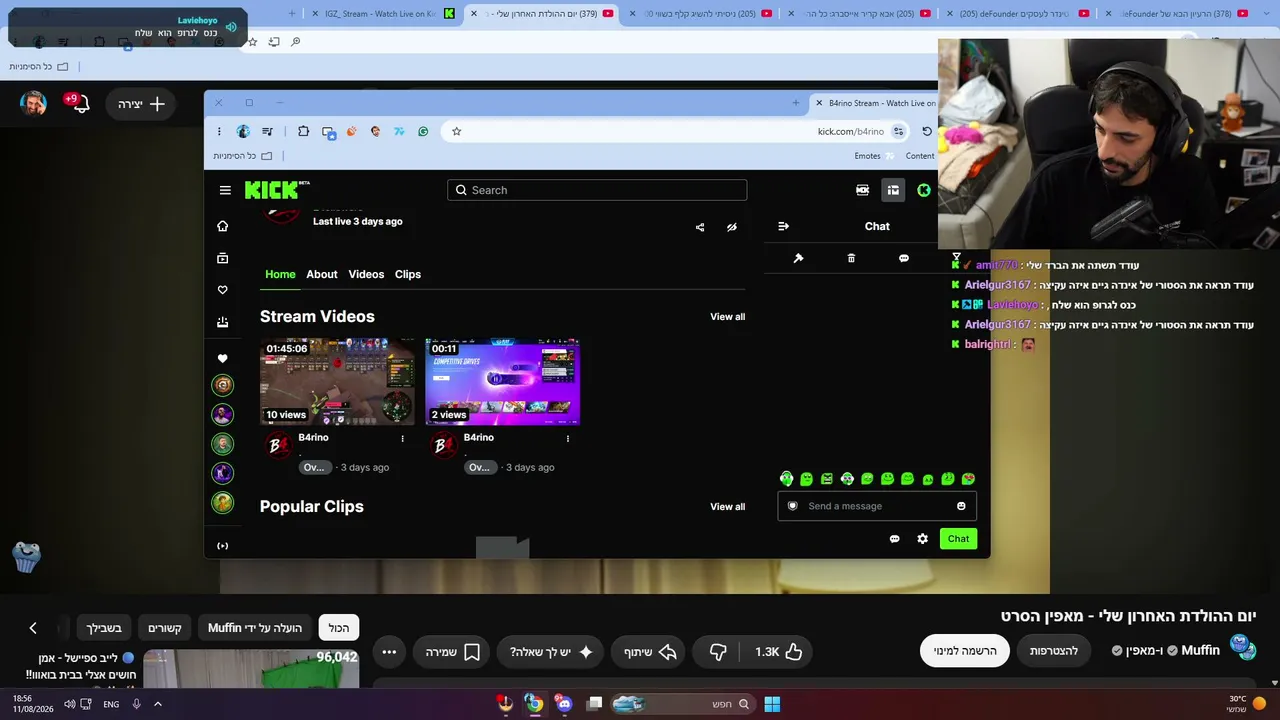Select the B4rino Stream browser tab
Viewport: 1280px width, 720px height.
876,103
